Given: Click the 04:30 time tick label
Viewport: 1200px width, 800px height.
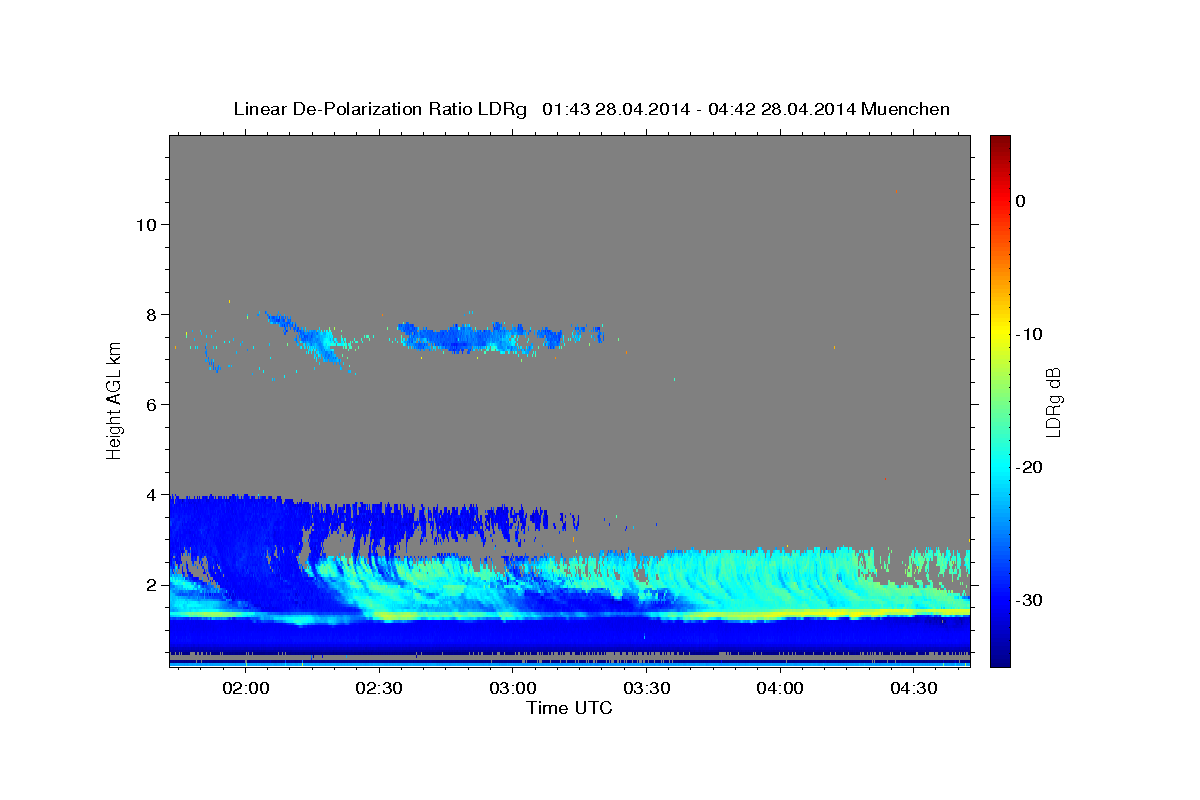Looking at the screenshot, I should (x=913, y=688).
